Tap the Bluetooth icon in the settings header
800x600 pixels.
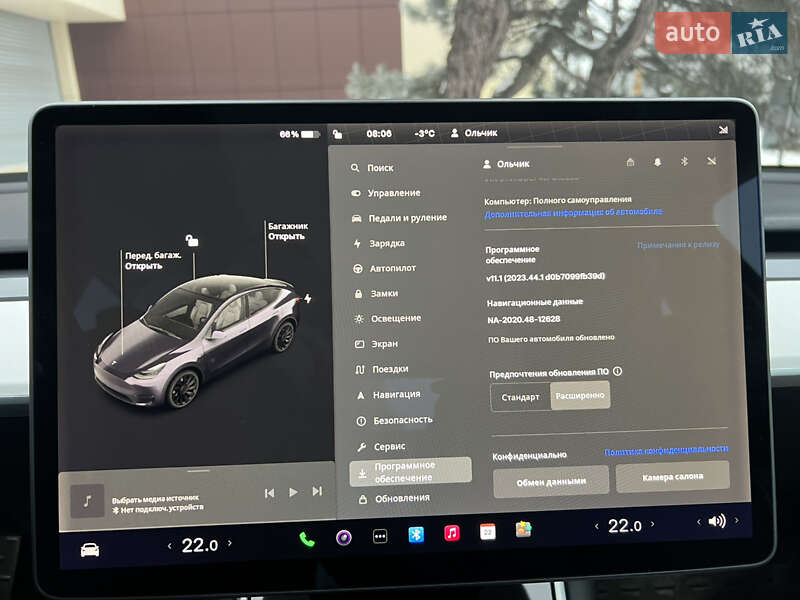684,163
